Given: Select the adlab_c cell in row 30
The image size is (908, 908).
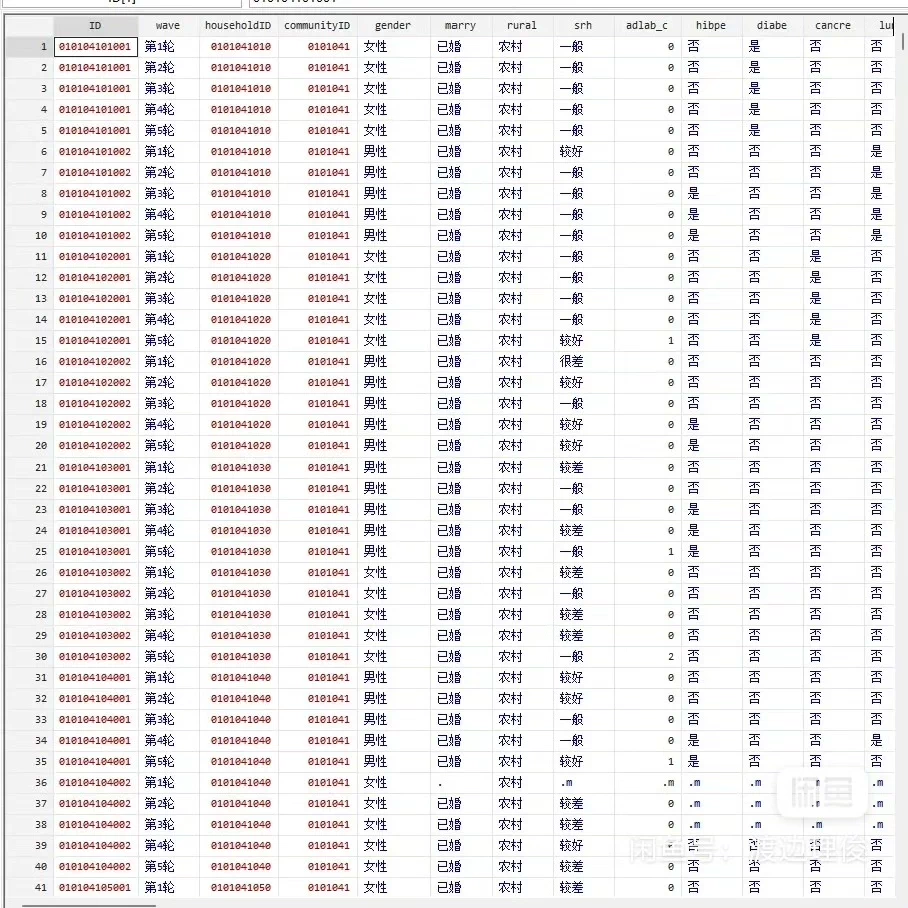Looking at the screenshot, I should coord(646,656).
